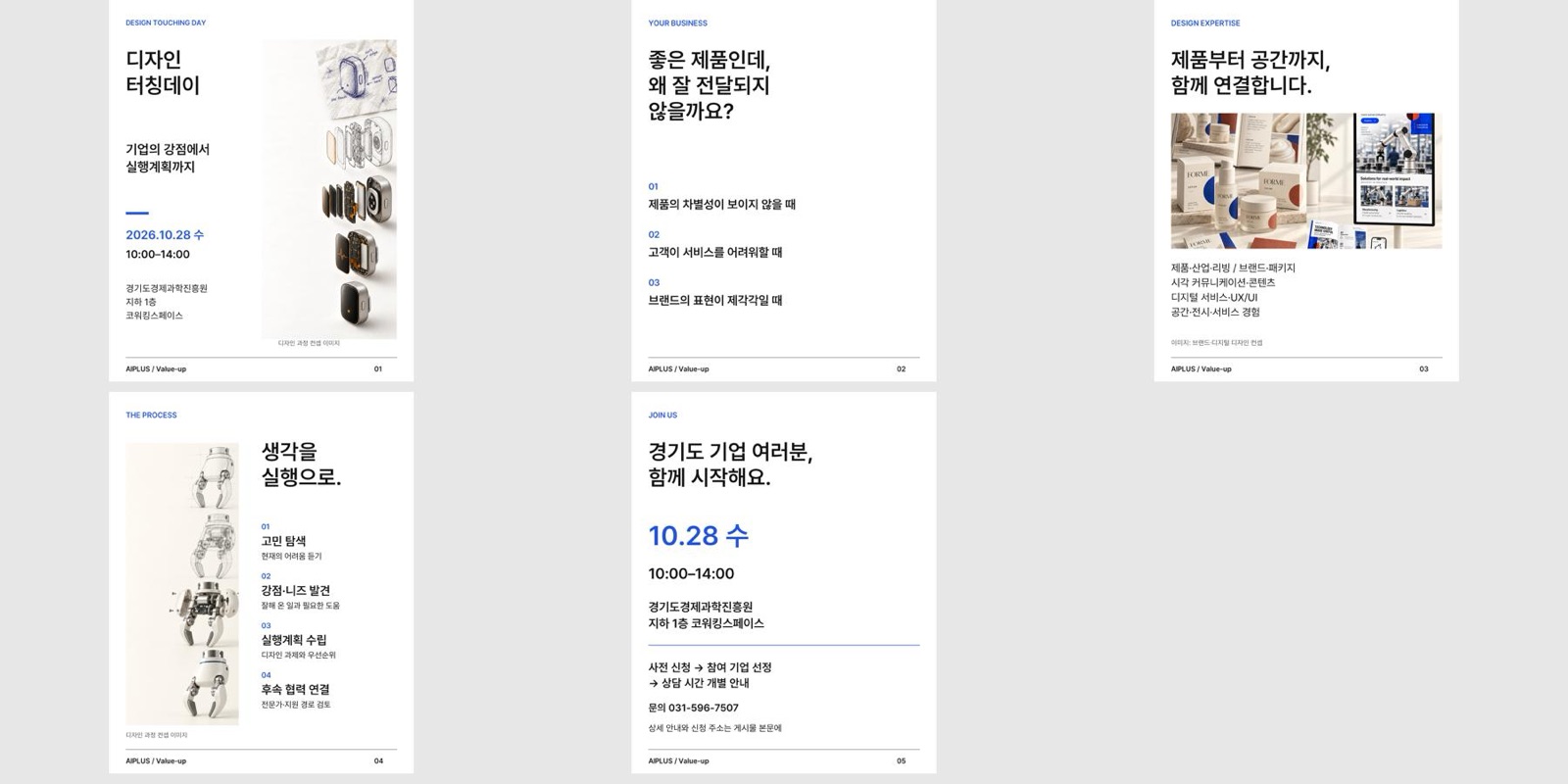
Task: Select the DESIGN TOUCHING DAY header label
Action: tap(166, 23)
